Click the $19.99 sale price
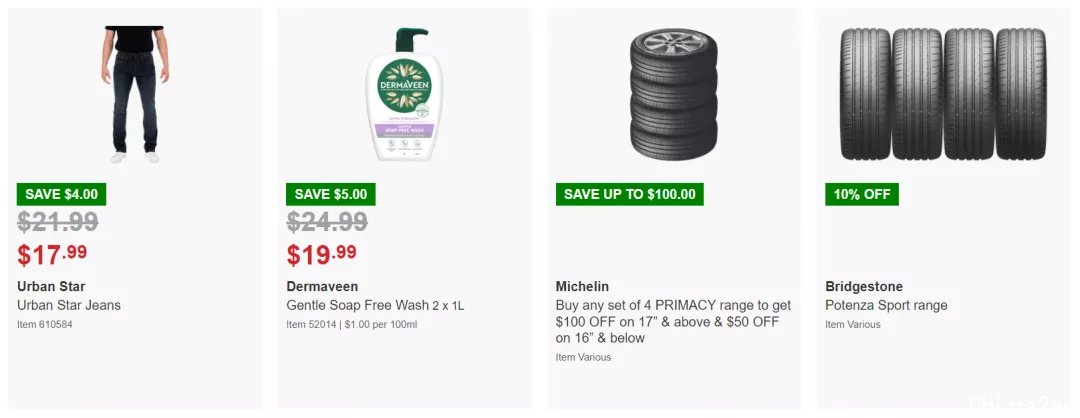Viewport: 1080px width, 418px height. click(x=322, y=255)
